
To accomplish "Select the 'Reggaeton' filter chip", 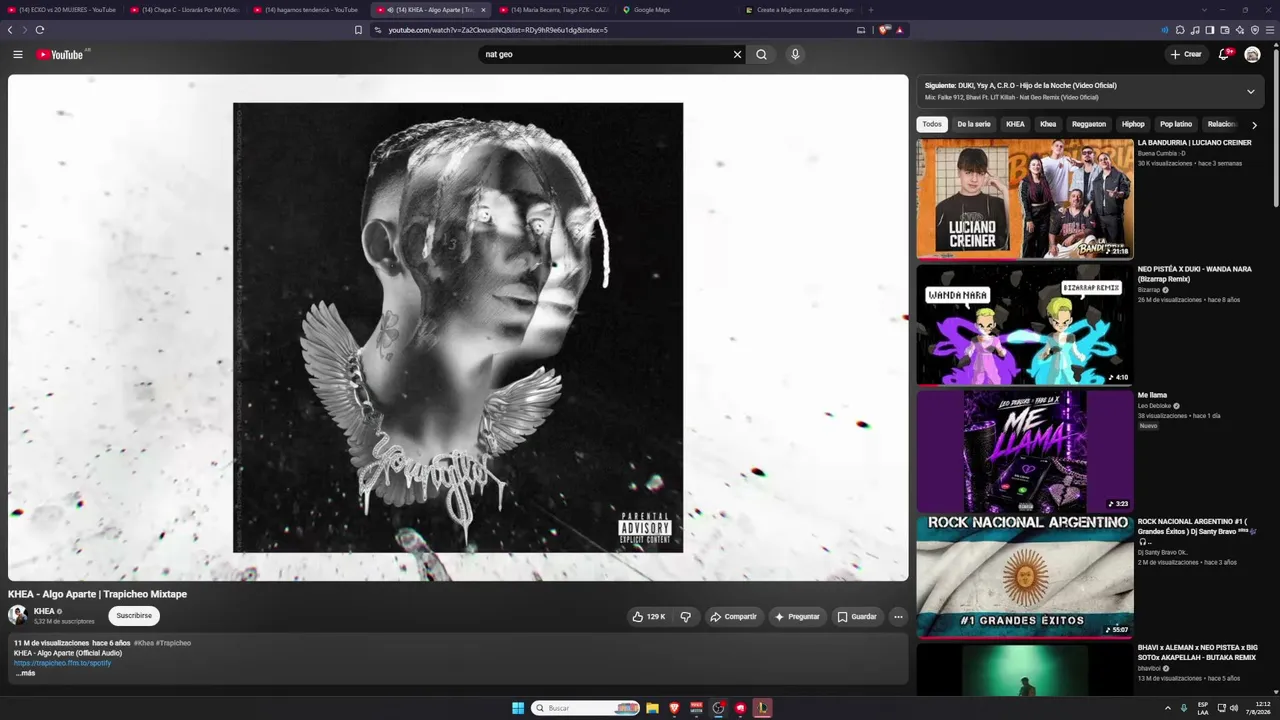I will [x=1089, y=124].
